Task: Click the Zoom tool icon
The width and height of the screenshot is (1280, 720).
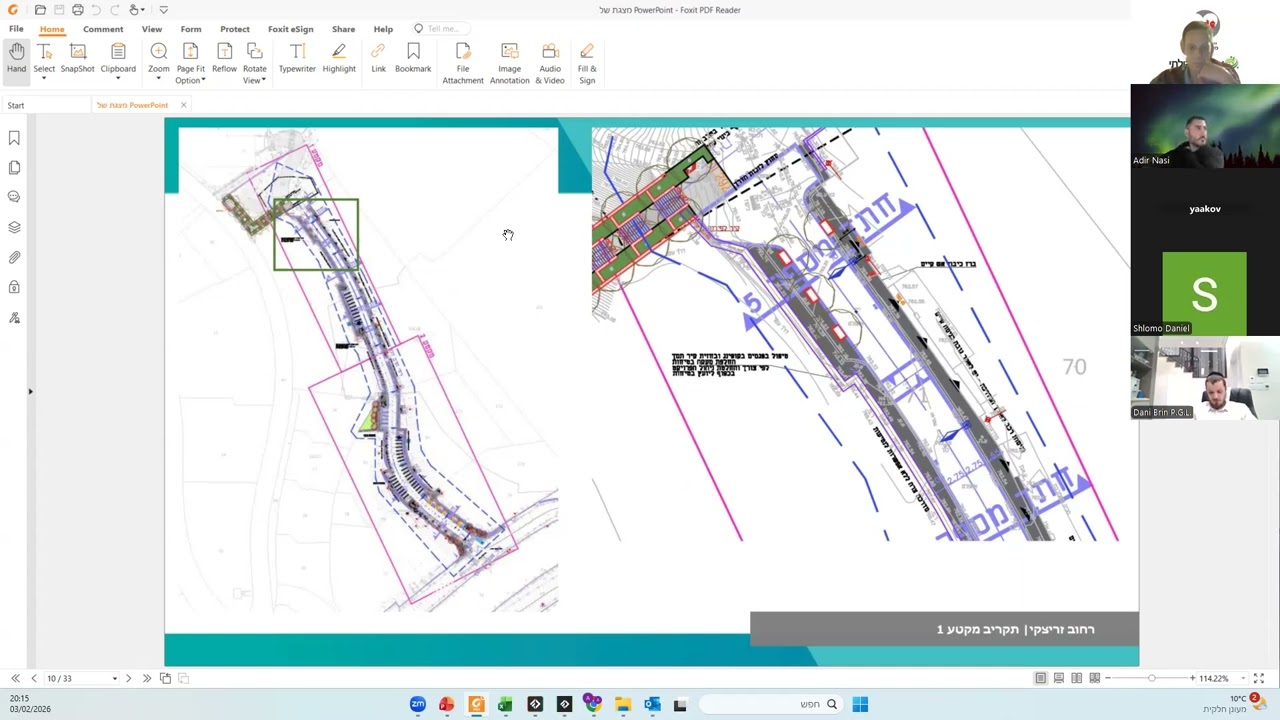Action: click(158, 52)
